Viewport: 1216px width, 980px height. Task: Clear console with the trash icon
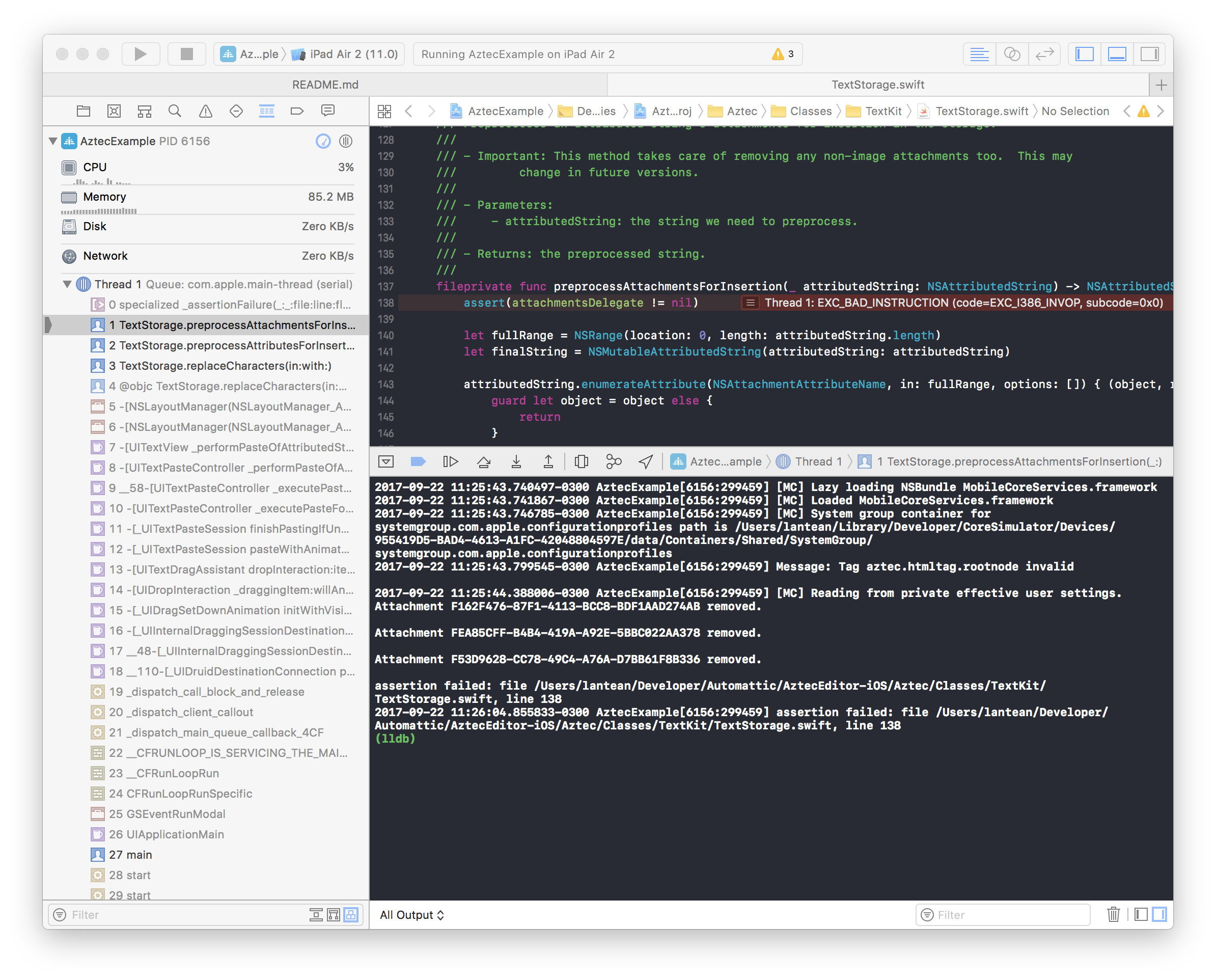coord(1113,914)
